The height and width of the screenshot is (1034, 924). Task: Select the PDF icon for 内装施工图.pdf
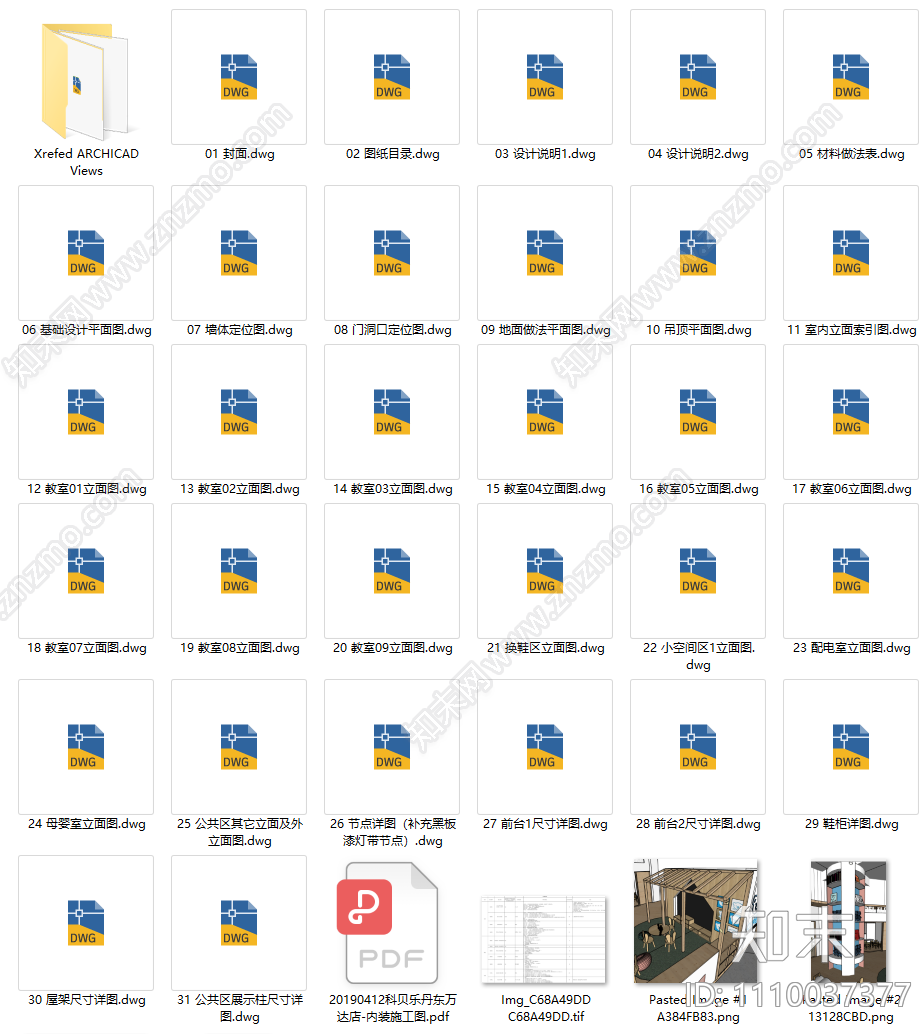click(x=389, y=923)
